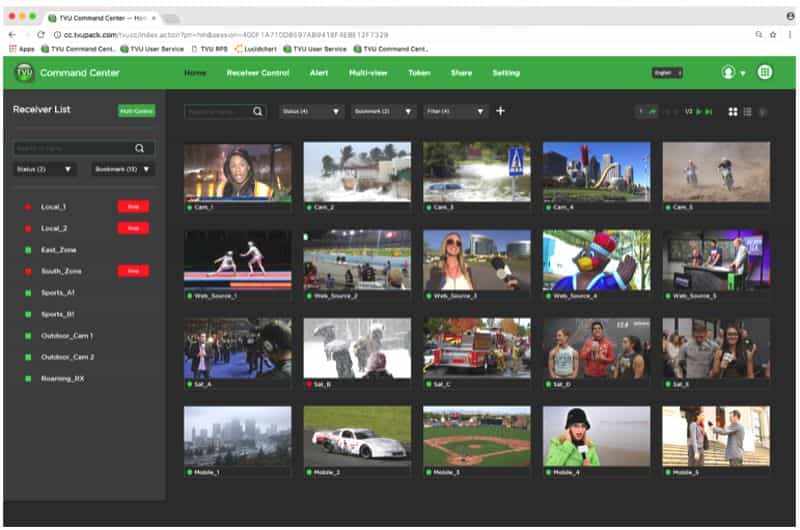Expand the Filter (4) dropdown
800x530 pixels.
pyautogui.click(x=455, y=111)
